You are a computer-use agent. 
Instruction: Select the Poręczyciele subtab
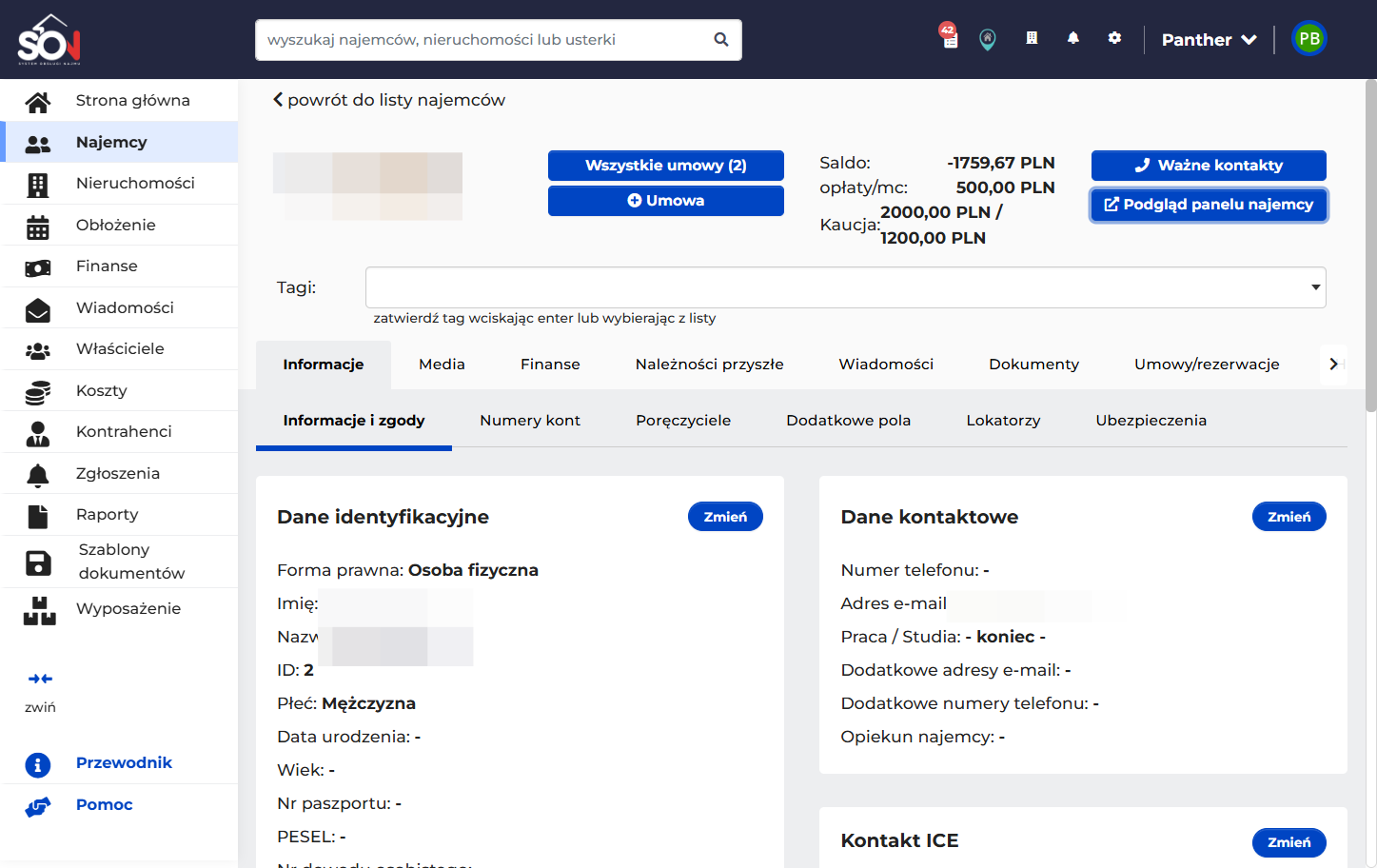pos(683,421)
